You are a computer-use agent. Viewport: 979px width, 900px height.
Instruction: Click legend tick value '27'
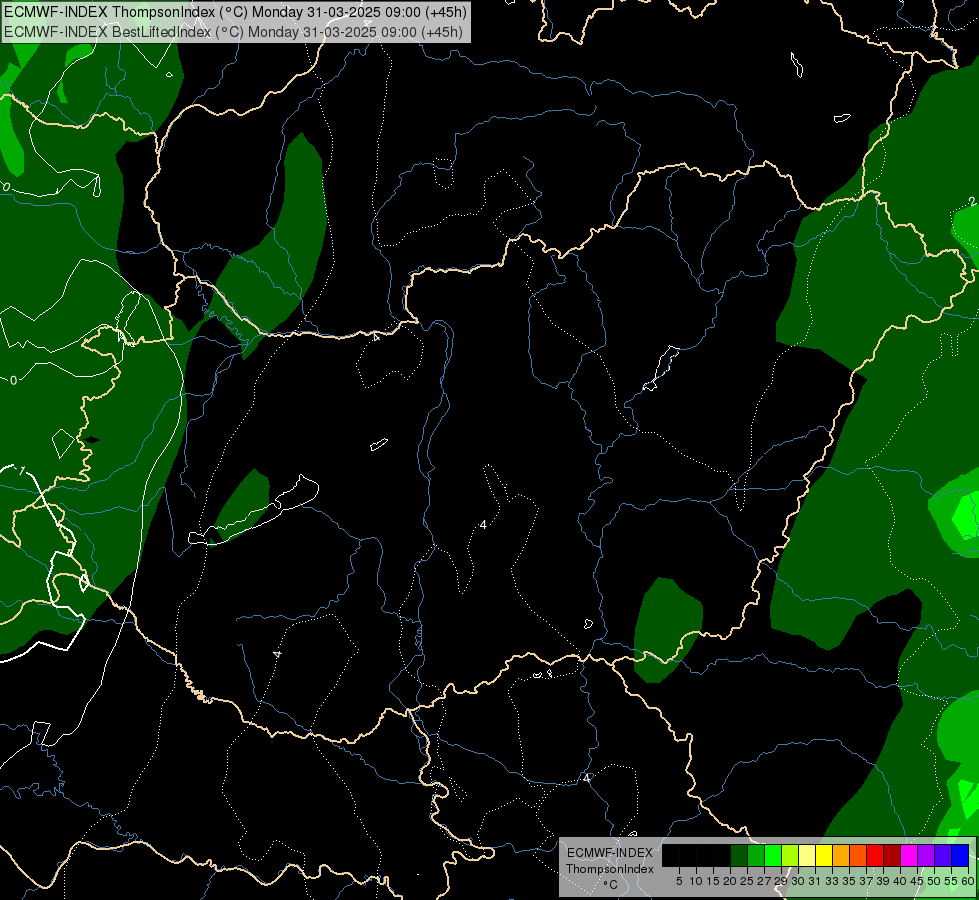pos(764,881)
